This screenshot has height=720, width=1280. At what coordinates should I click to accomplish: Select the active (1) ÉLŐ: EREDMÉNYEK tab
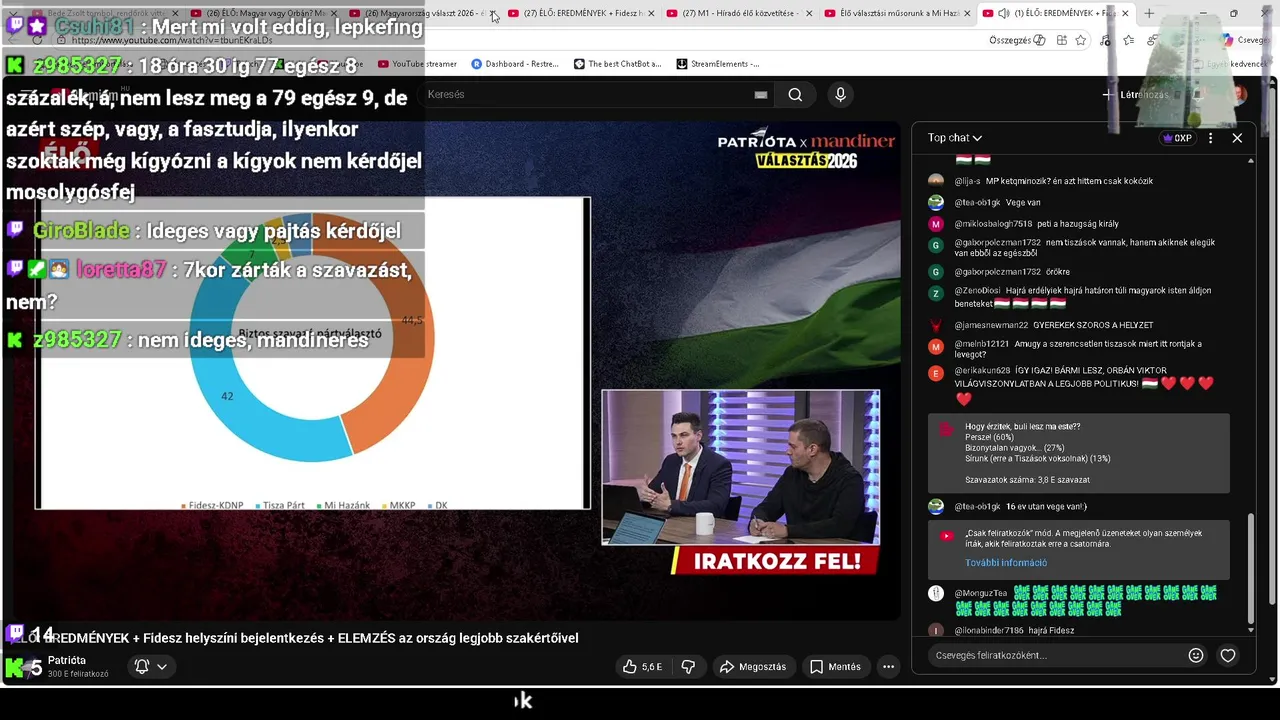[x=1055, y=13]
